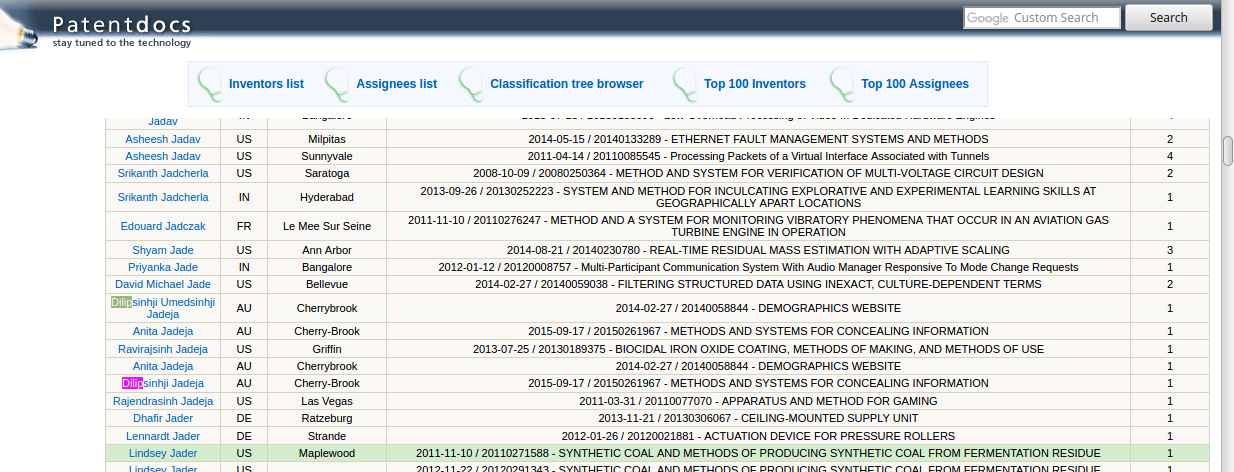Open inventor Dhafir Jader link
Screen dimensions: 1234x472
click(163, 418)
